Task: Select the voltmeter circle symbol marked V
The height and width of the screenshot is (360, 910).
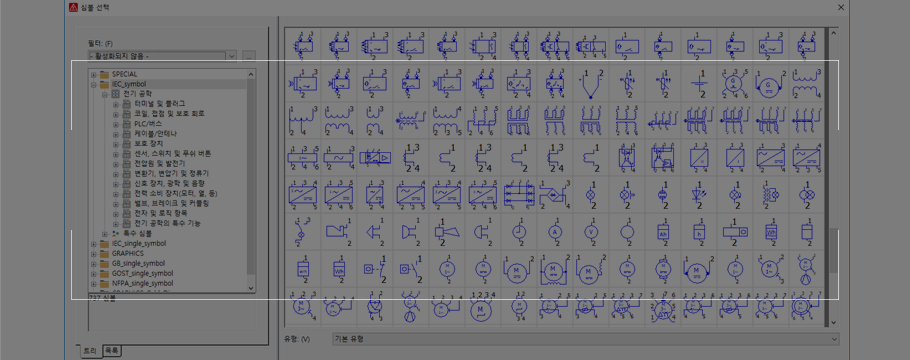Action: [x=591, y=232]
